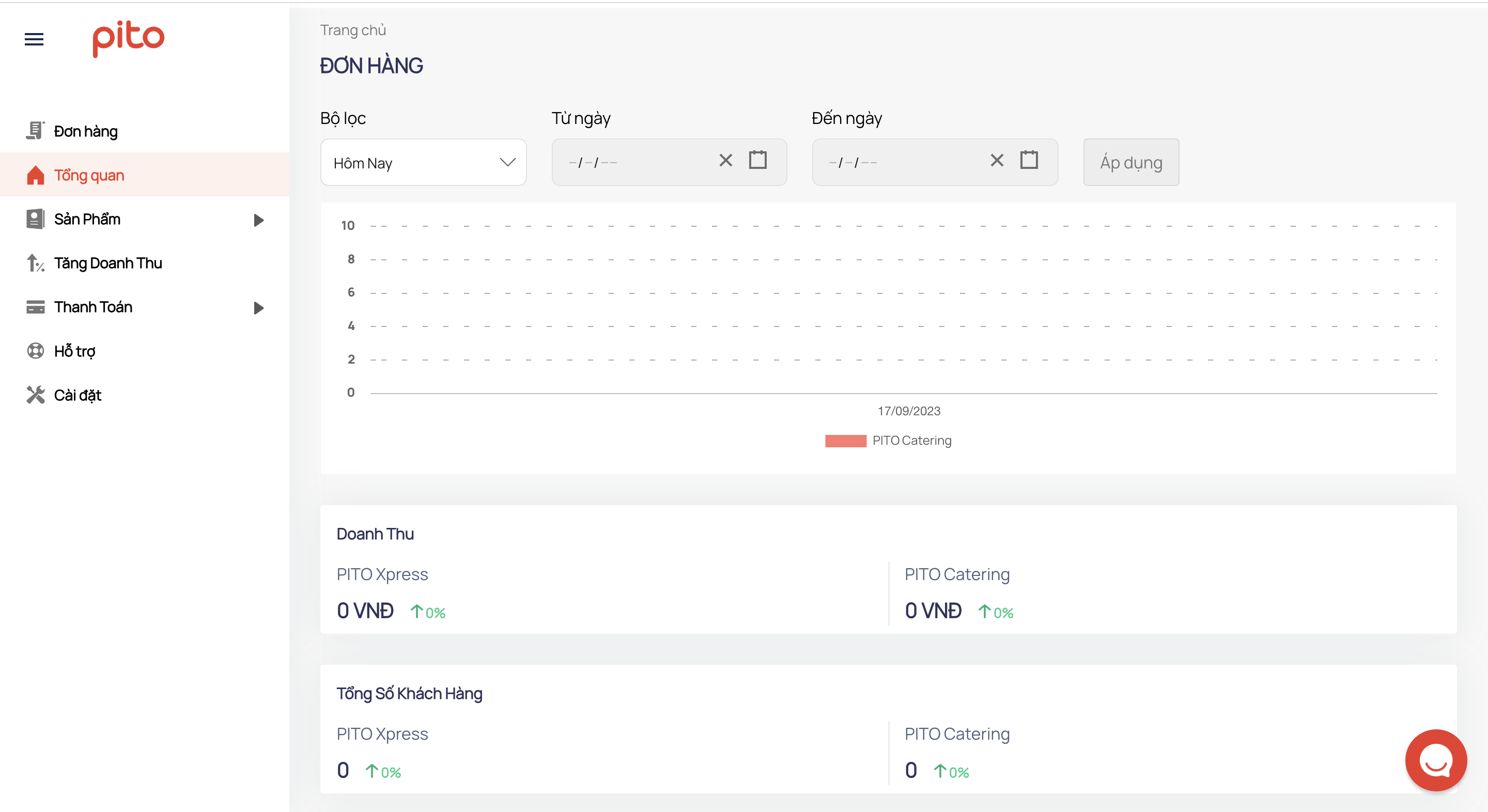Viewport: 1488px width, 812px height.
Task: Open the Từ ngày calendar picker icon
Action: 758,160
